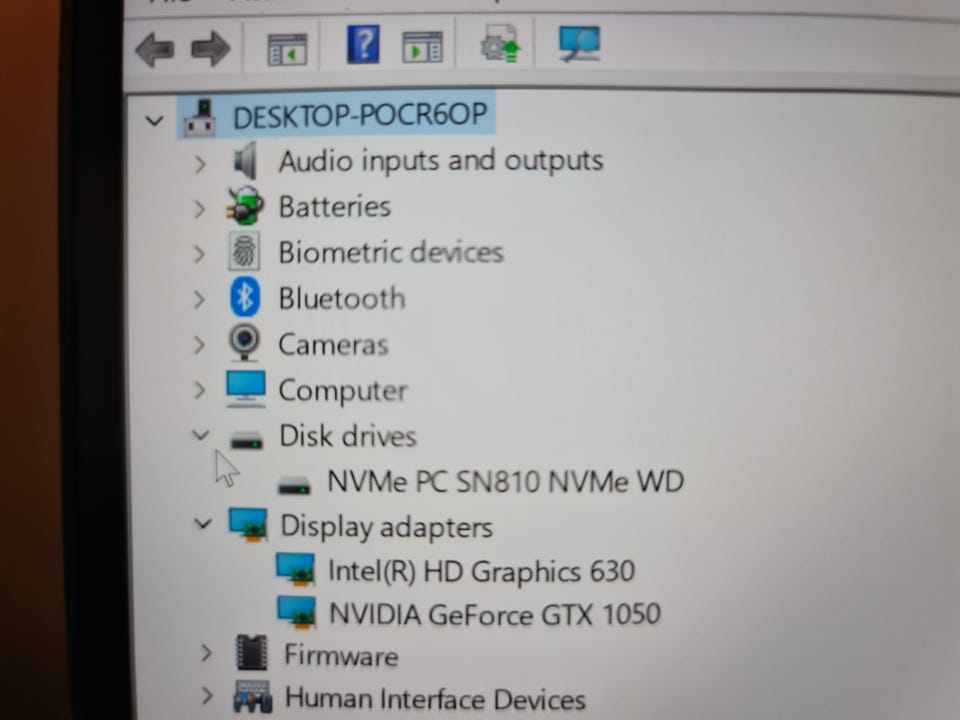Screen dimensions: 960x720
Task: Click the Update device driver toolbar icon
Action: pyautogui.click(x=500, y=43)
